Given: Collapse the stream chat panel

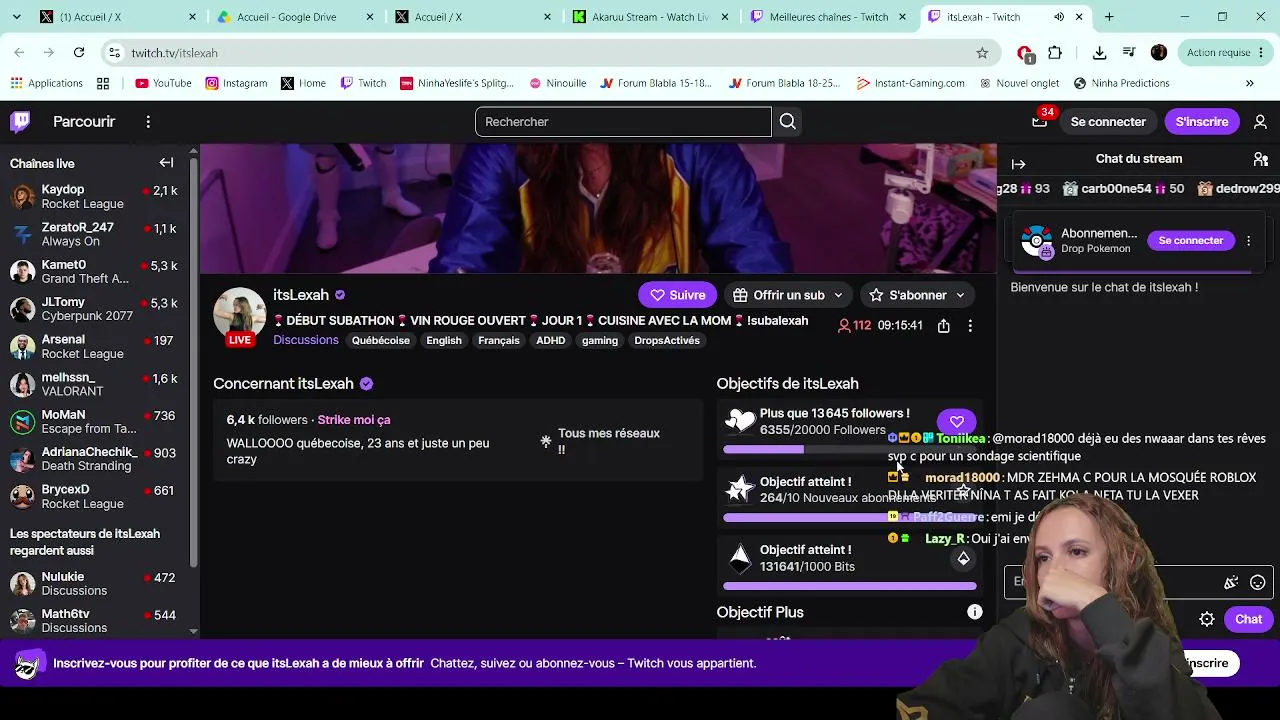Looking at the screenshot, I should (1018, 164).
